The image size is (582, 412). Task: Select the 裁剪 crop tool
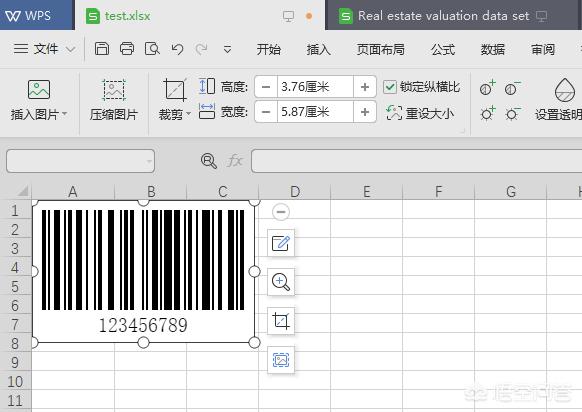pyautogui.click(x=174, y=89)
